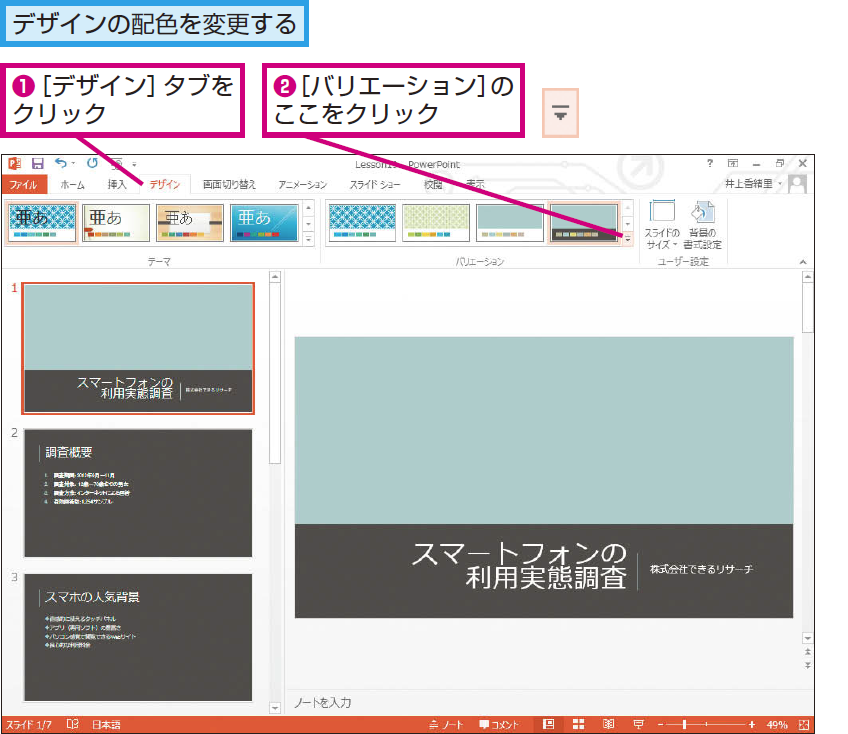Expand the Themes (テーマ) gallery More arrow
This screenshot has width=848, height=734.
pos(308,240)
